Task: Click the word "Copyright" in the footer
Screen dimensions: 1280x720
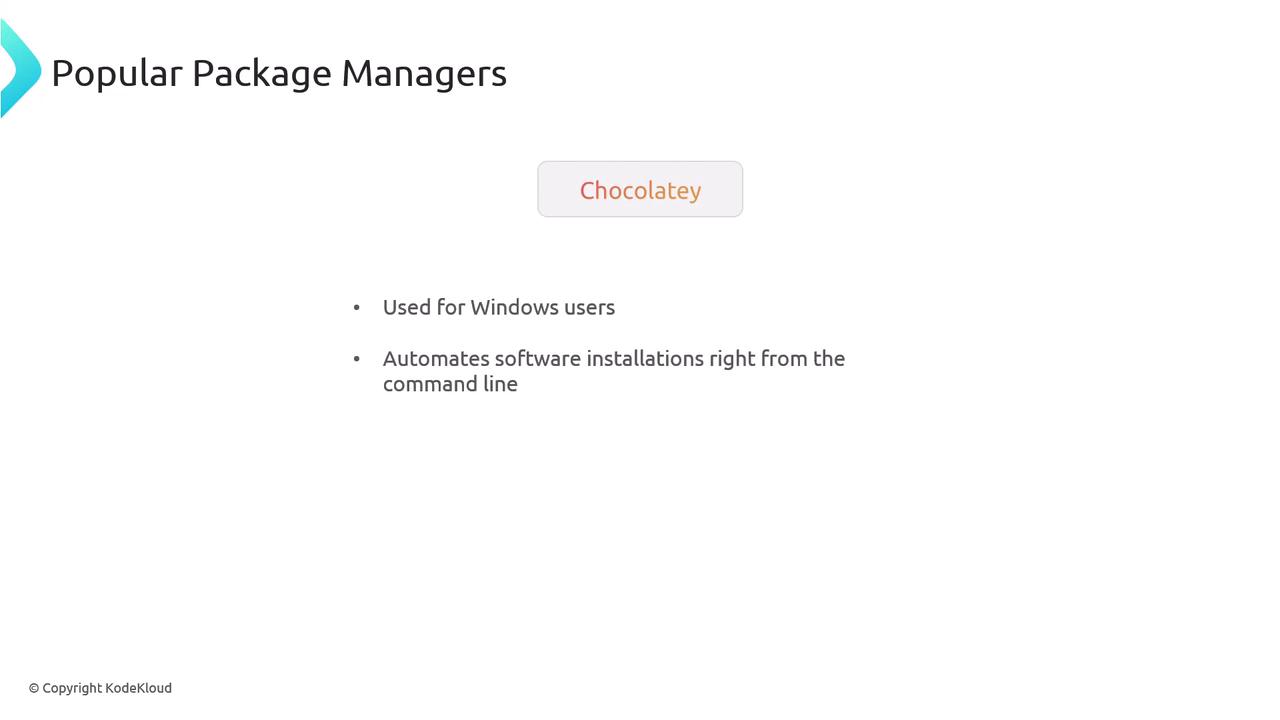Action: [x=72, y=688]
